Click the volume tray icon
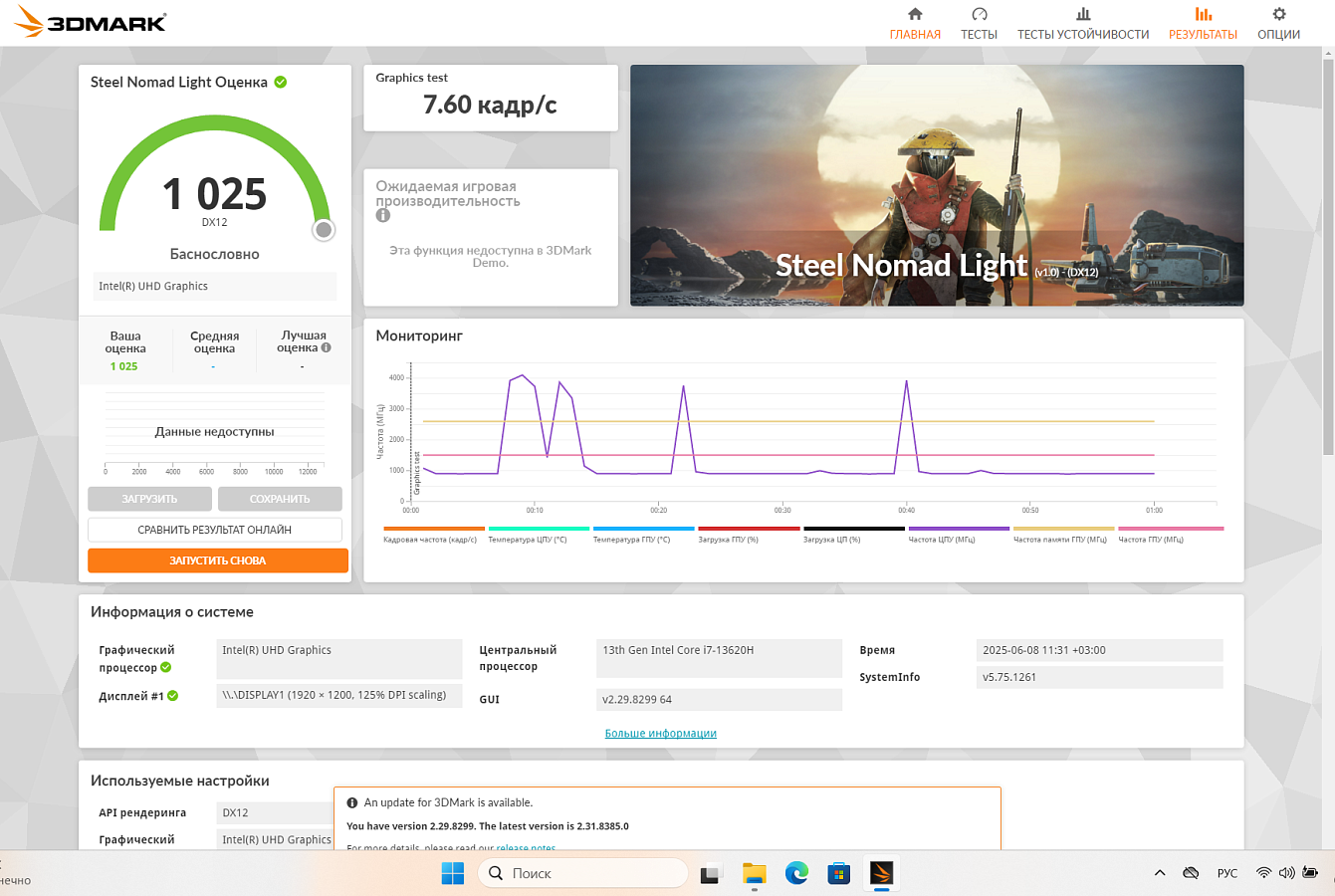 click(x=1287, y=873)
